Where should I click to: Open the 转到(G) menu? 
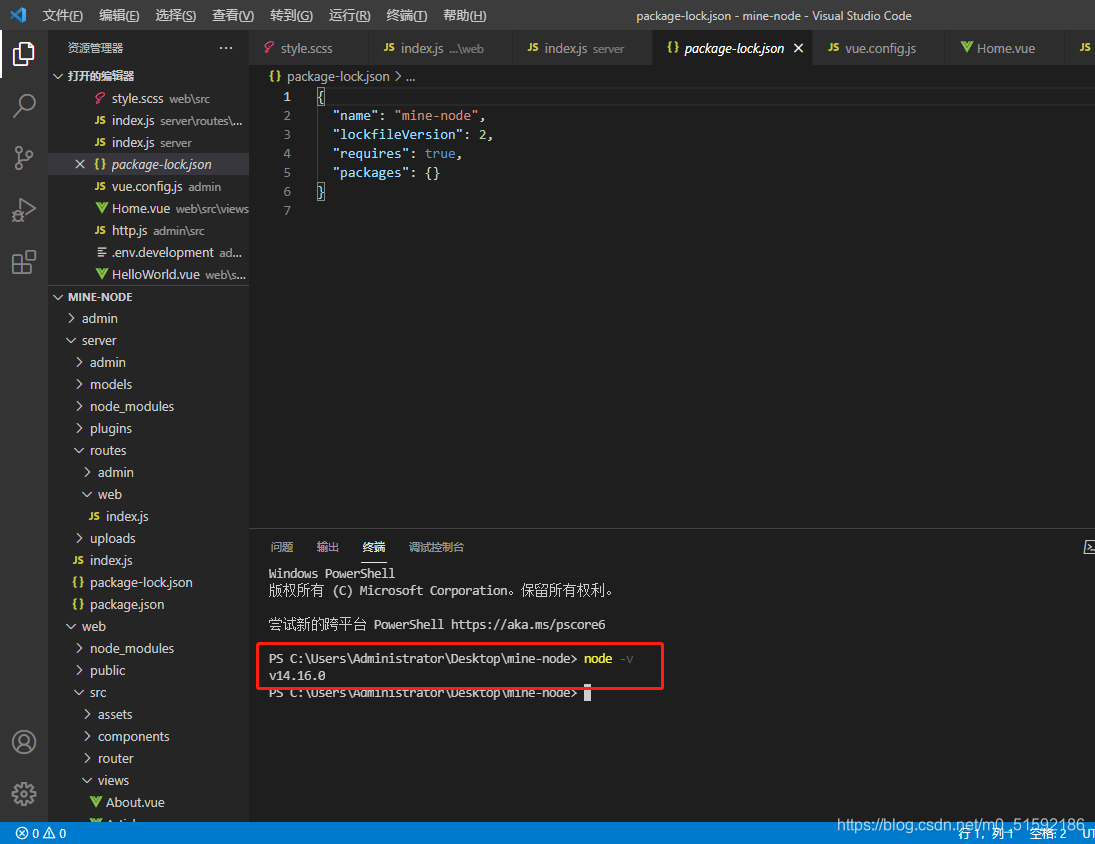coord(291,15)
